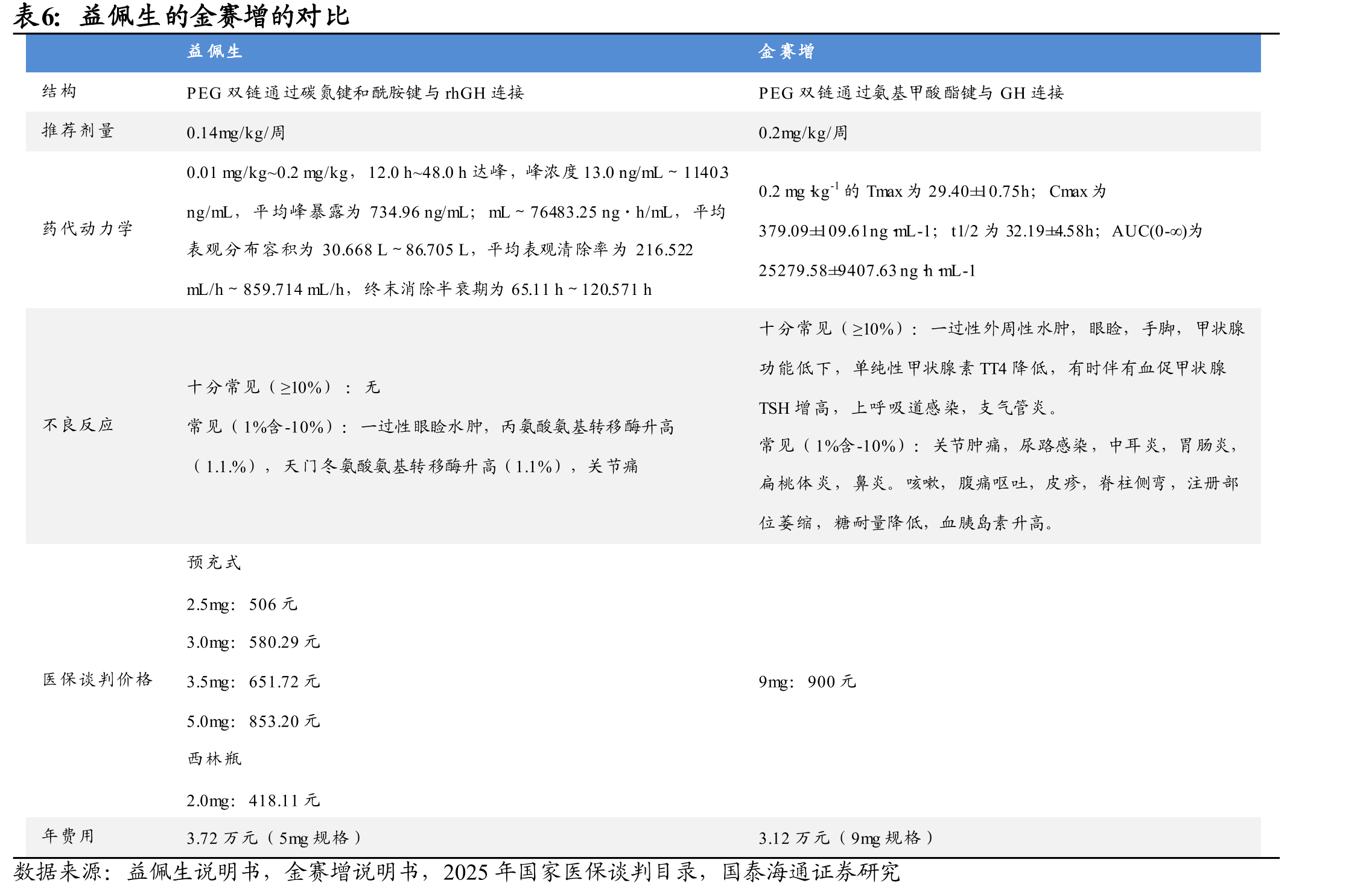Click the row label '年费用'
Screen dimensions: 1372x892
pos(68,836)
